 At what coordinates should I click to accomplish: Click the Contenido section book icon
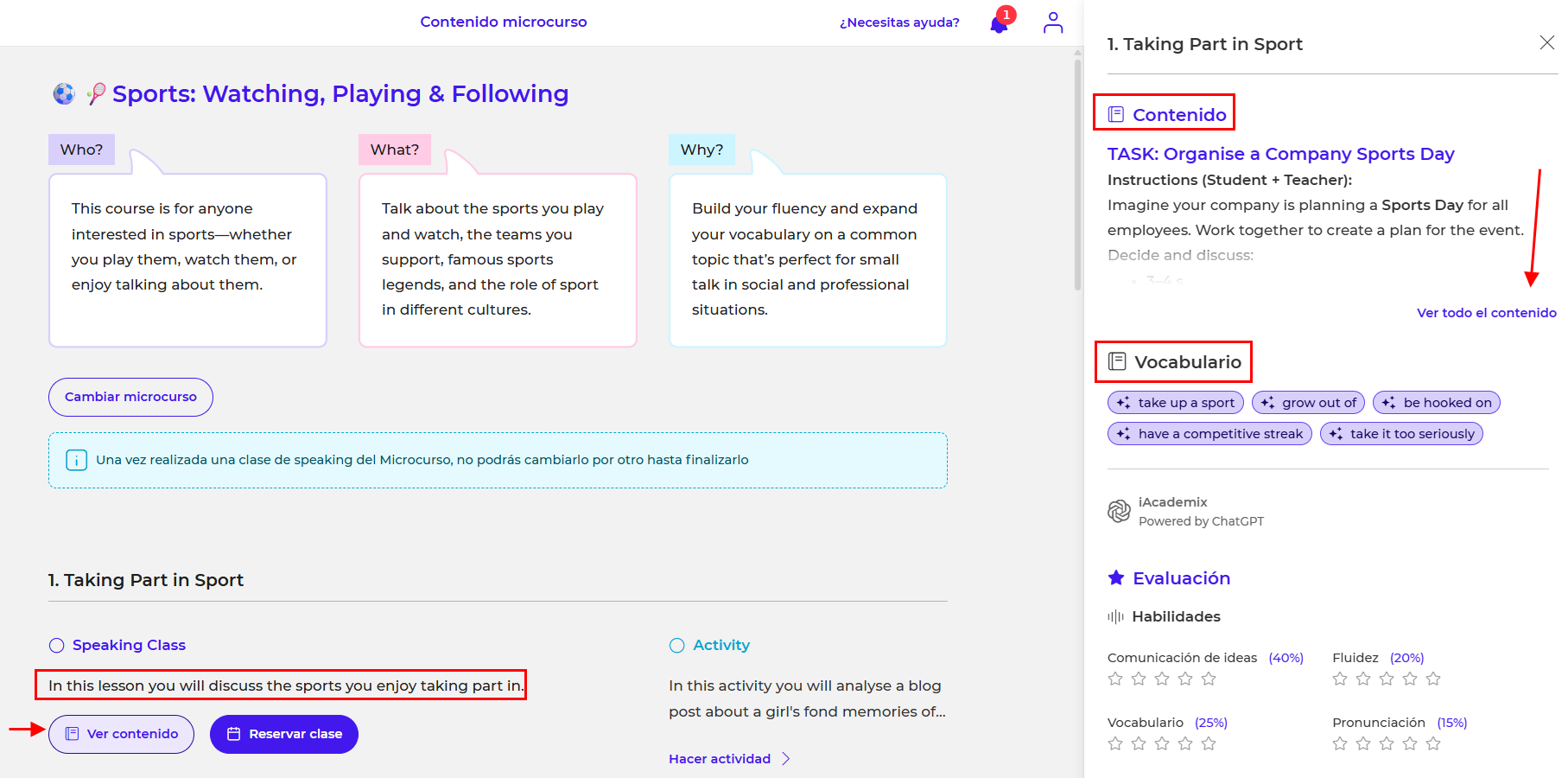(x=1116, y=114)
